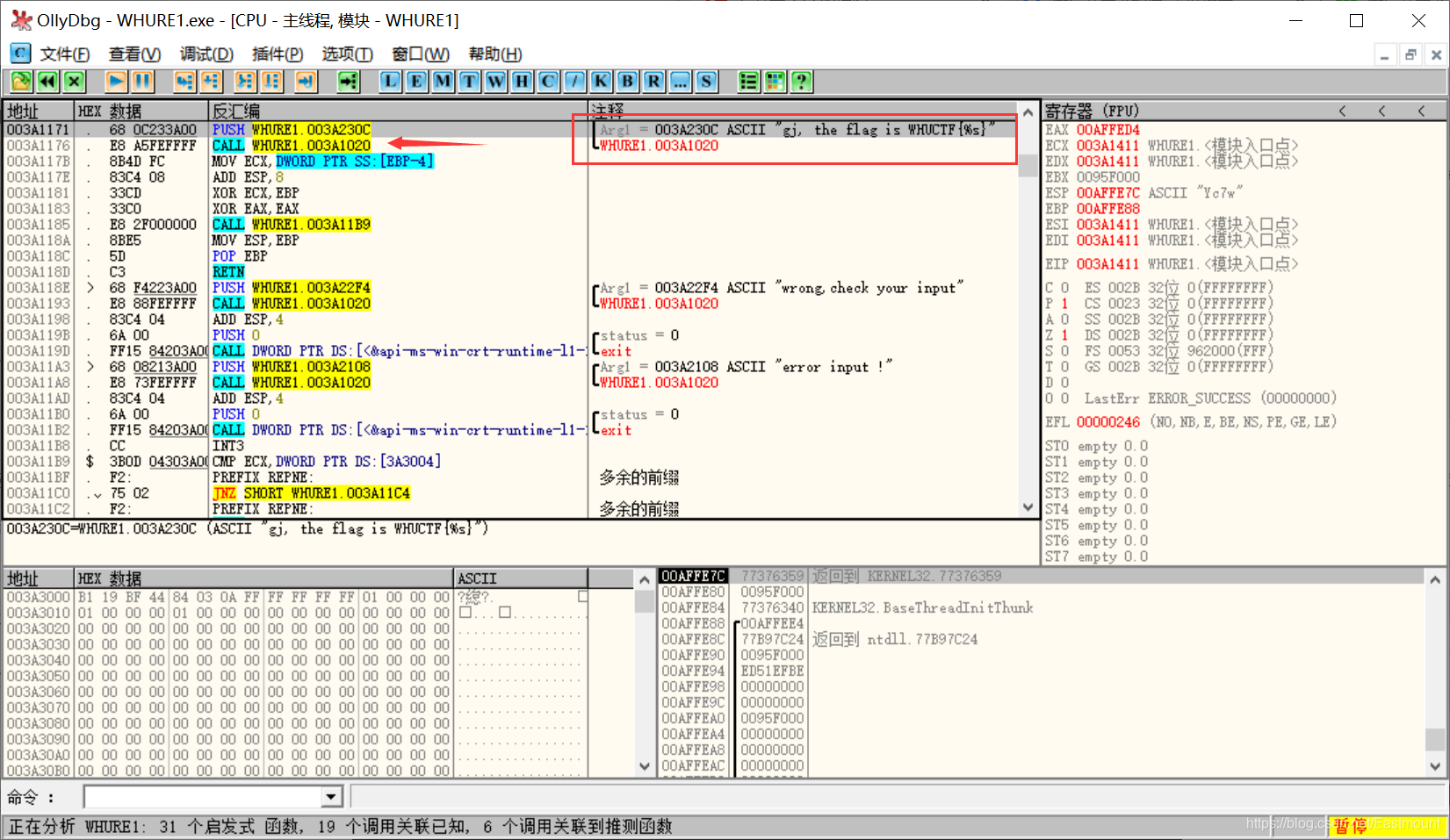Open the CPU window with the C button
Screen dimensions: 1450x840
[548, 82]
